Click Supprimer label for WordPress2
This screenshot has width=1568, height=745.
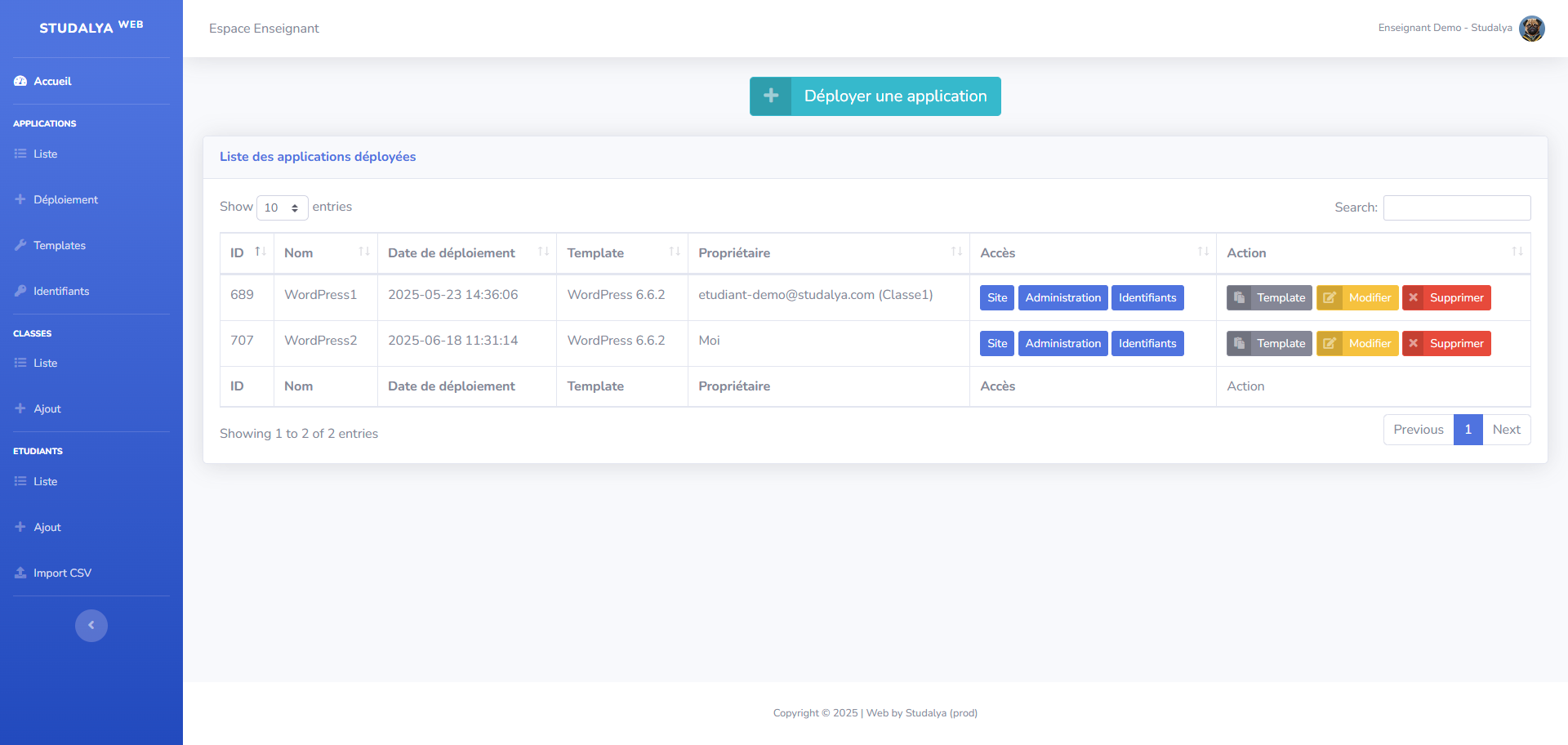pyautogui.click(x=1457, y=344)
